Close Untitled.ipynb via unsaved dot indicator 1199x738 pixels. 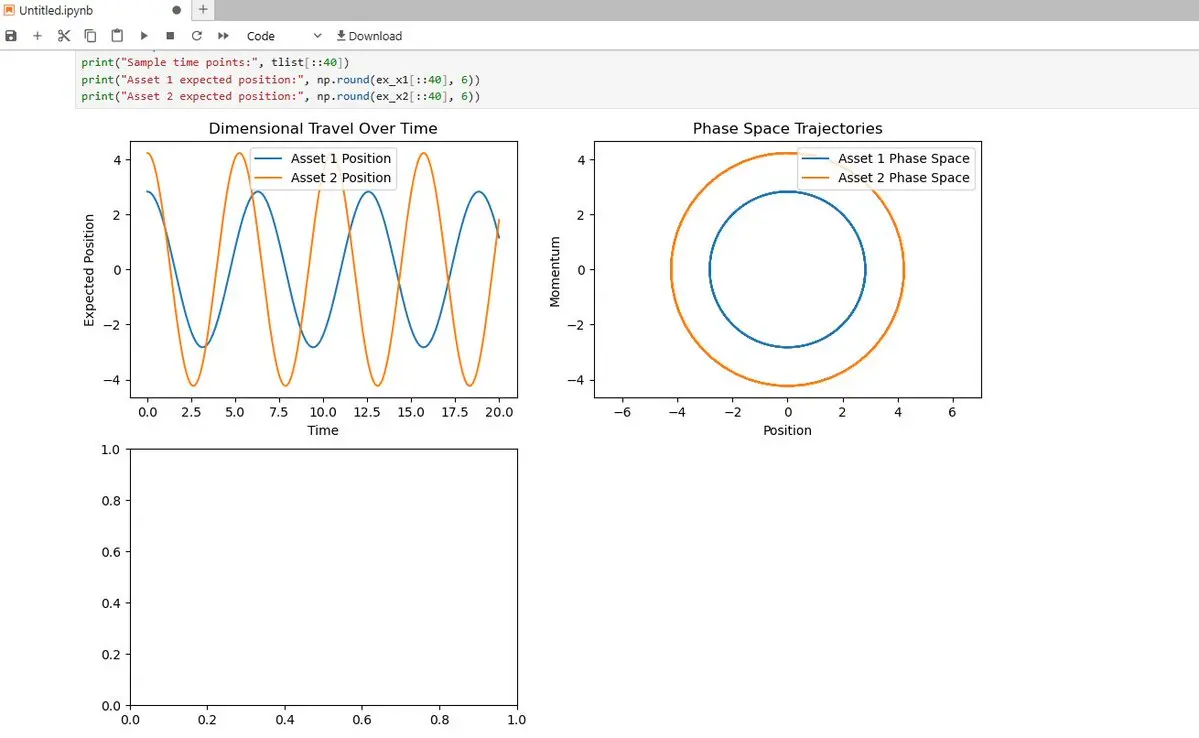[x=177, y=10]
